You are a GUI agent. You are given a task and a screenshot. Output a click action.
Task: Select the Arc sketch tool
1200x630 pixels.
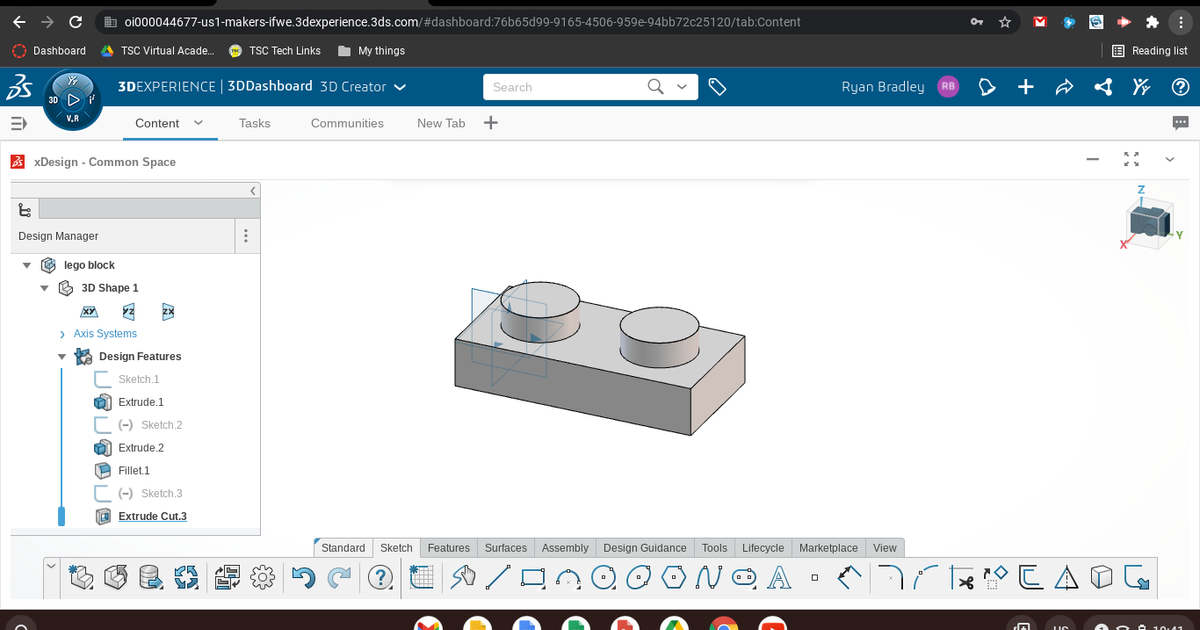coord(568,577)
